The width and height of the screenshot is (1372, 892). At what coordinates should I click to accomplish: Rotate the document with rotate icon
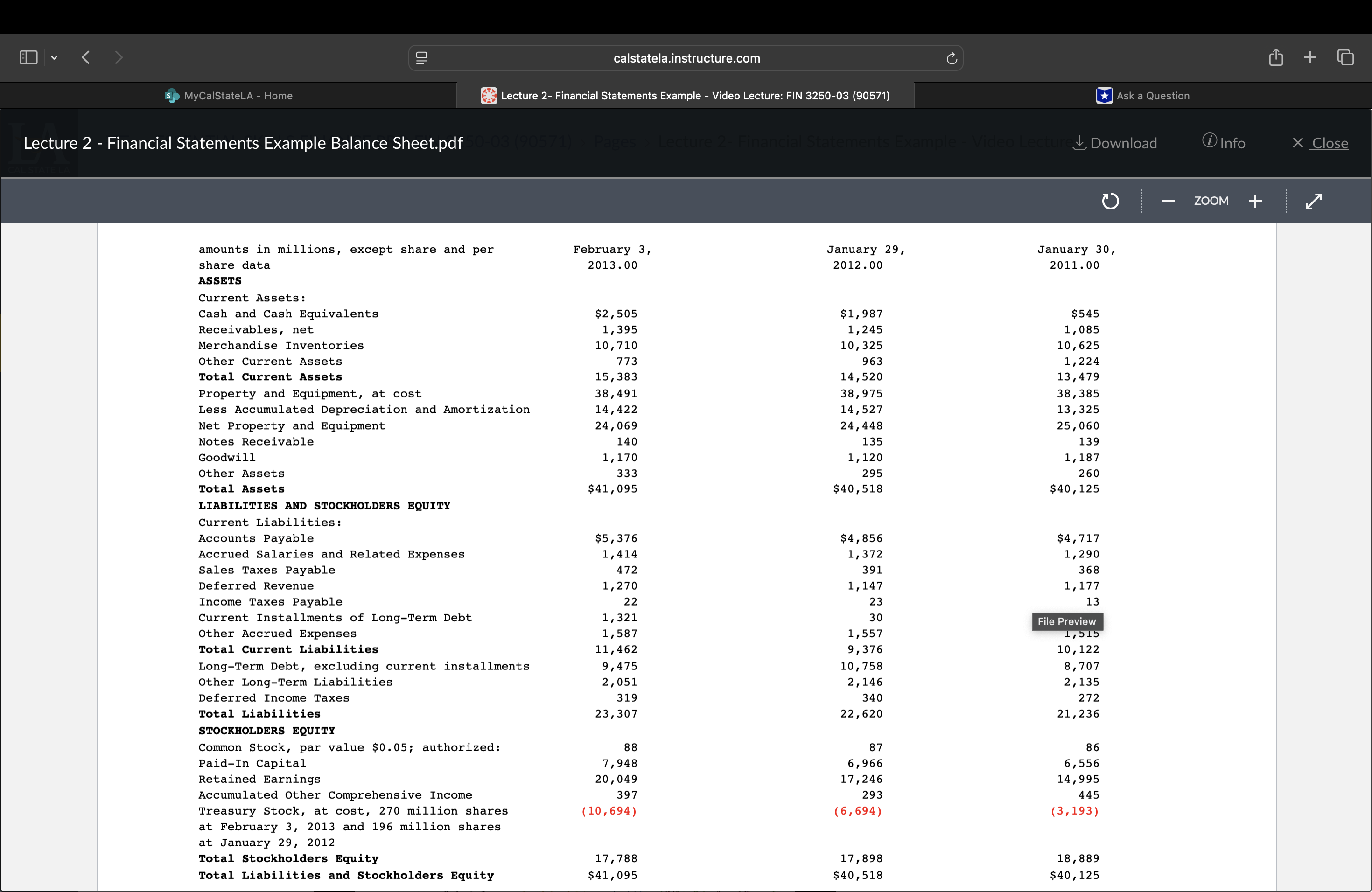coord(1110,201)
